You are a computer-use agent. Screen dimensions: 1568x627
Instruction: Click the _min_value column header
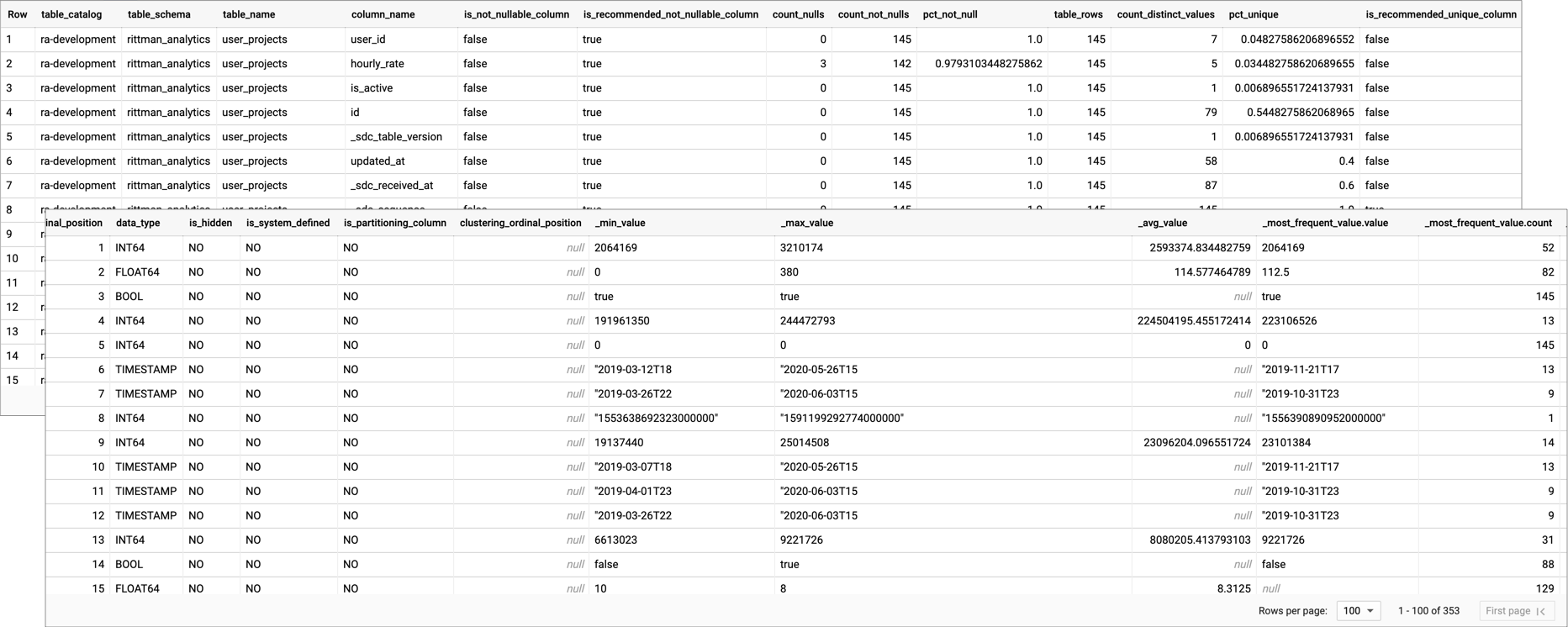click(620, 223)
